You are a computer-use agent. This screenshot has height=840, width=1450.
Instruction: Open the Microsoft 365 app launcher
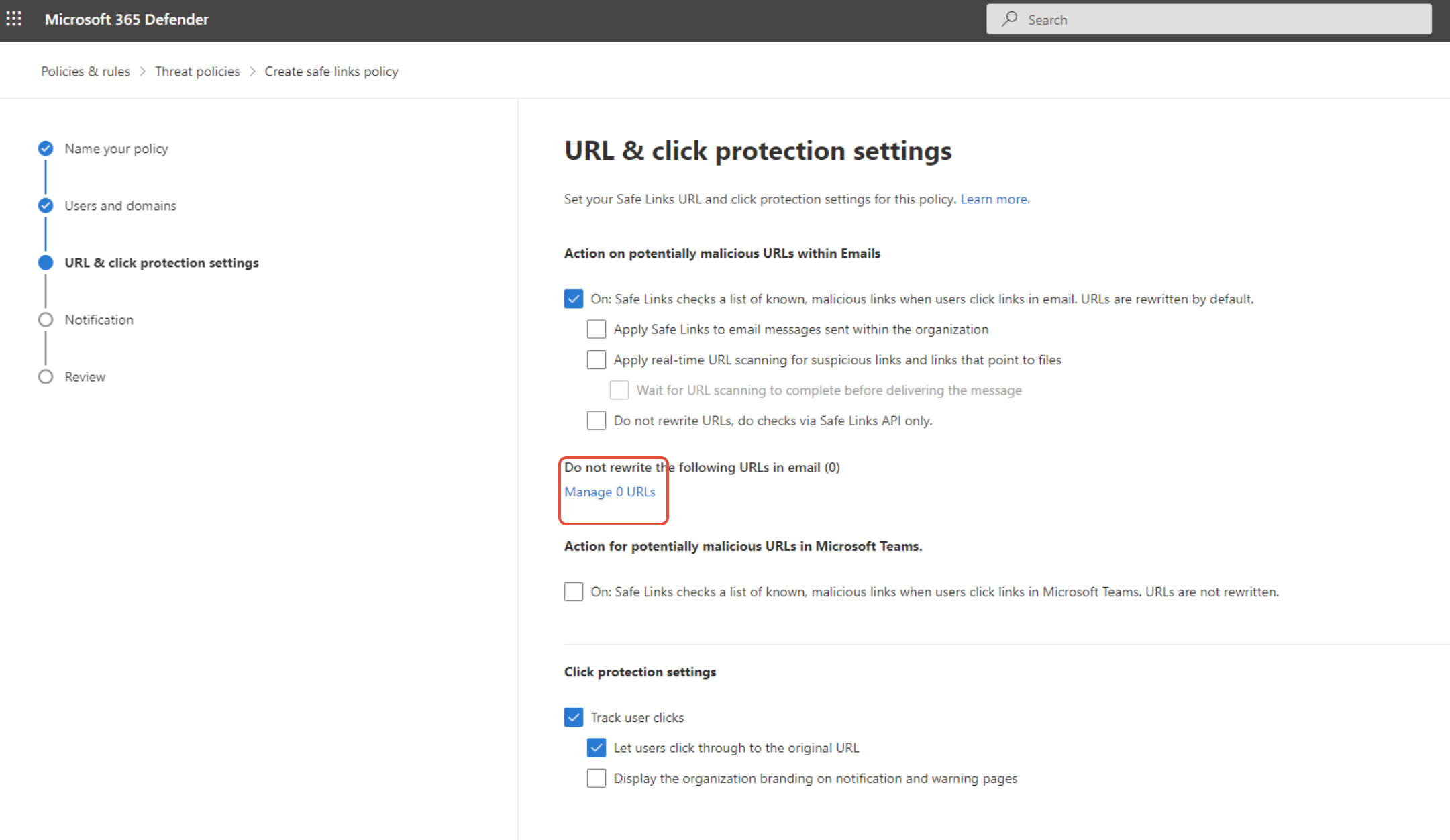(x=14, y=19)
